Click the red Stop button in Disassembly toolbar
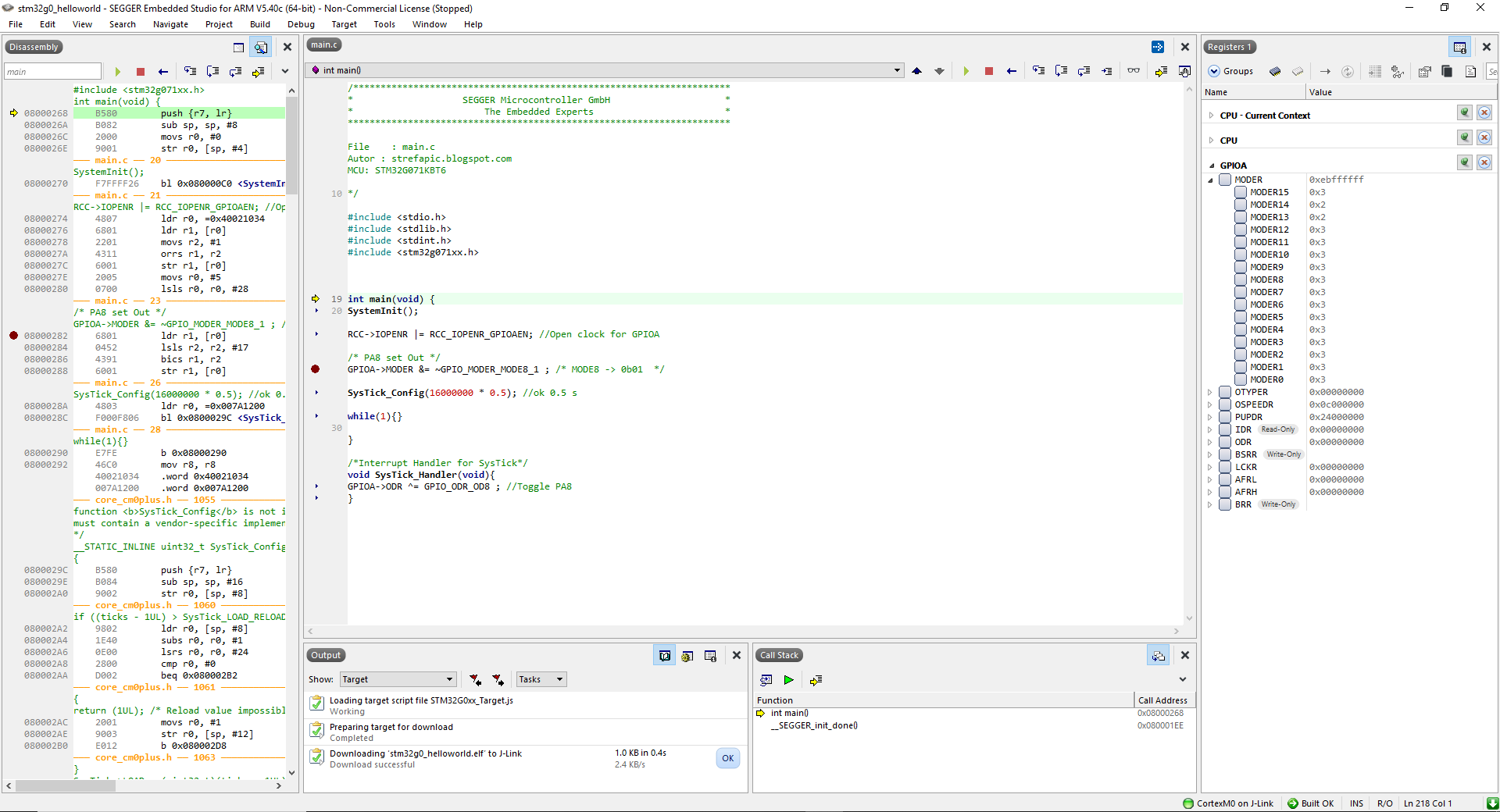1500x812 pixels. (141, 71)
